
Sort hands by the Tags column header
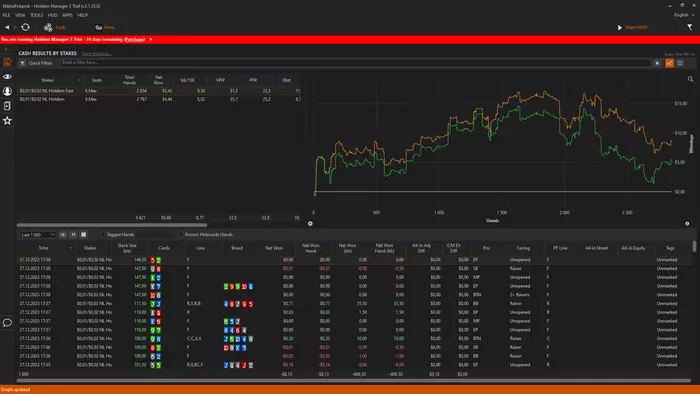[x=670, y=248]
